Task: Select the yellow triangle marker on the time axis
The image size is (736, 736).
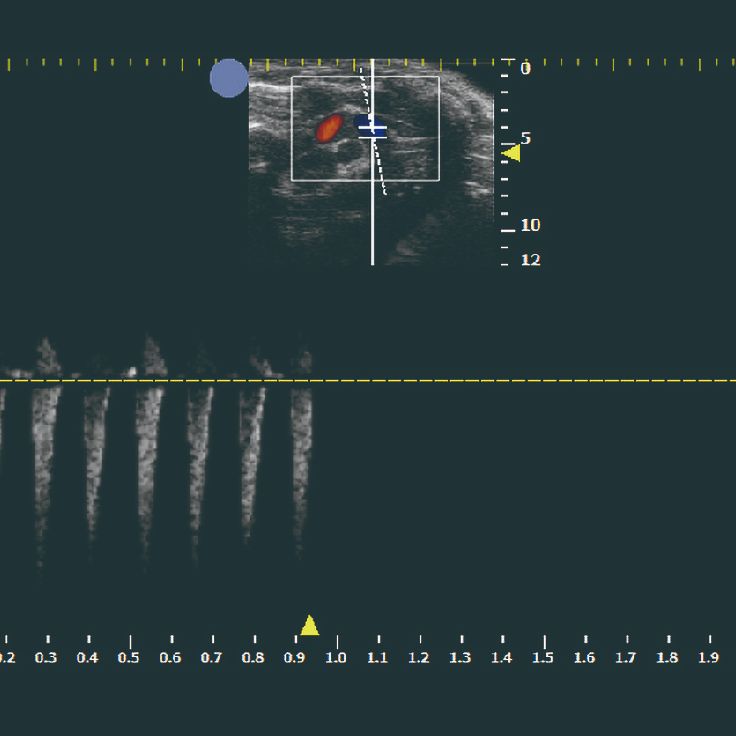Action: 310,626
